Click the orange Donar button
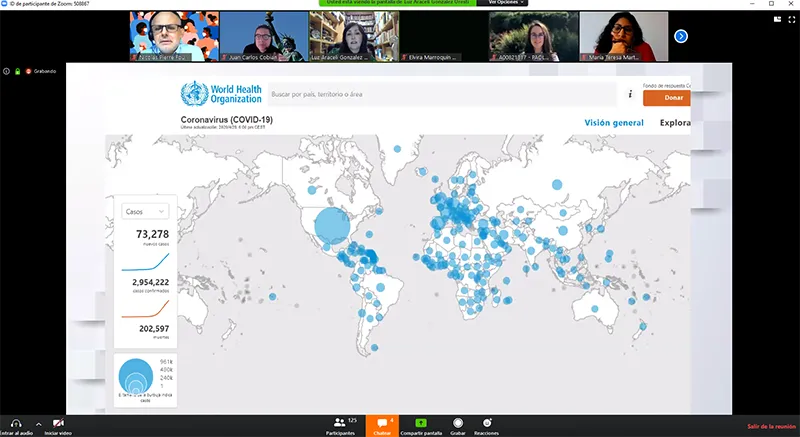 (667, 97)
